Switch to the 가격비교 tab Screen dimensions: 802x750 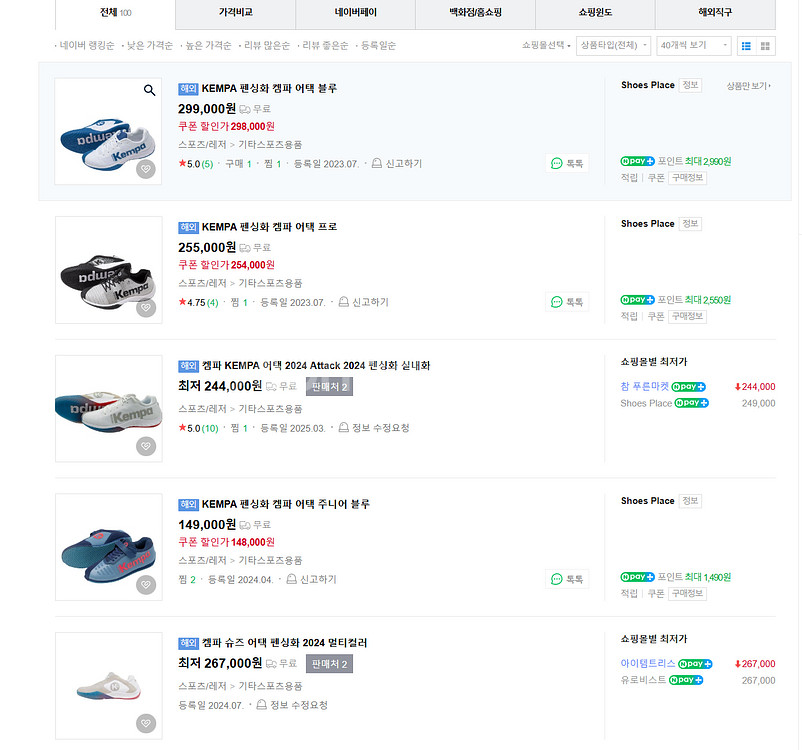click(235, 14)
